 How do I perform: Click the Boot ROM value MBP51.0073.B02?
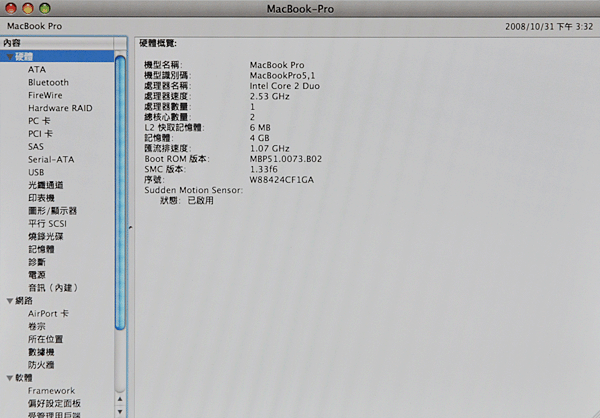click(x=286, y=159)
